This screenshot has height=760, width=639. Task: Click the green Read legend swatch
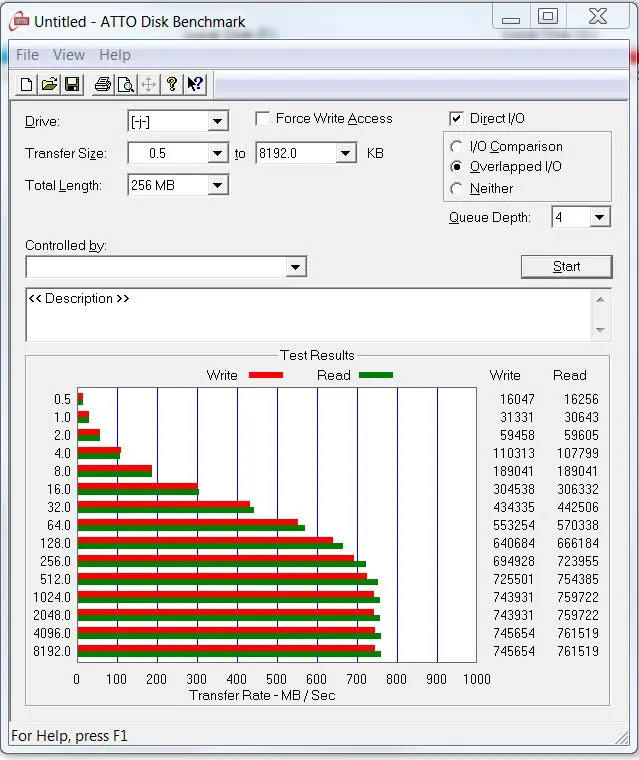pos(376,375)
